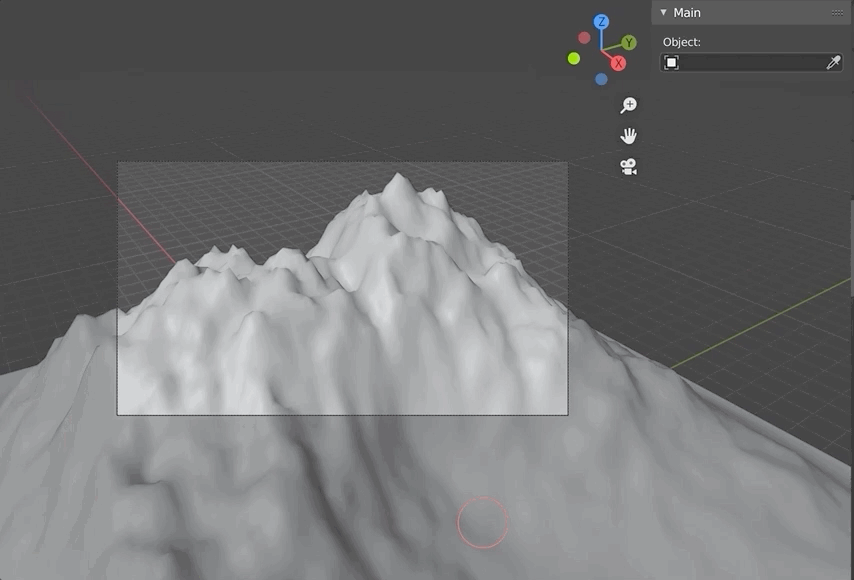The image size is (854, 580).
Task: Select the negative Z axis dot below the gizmo
Action: [601, 79]
